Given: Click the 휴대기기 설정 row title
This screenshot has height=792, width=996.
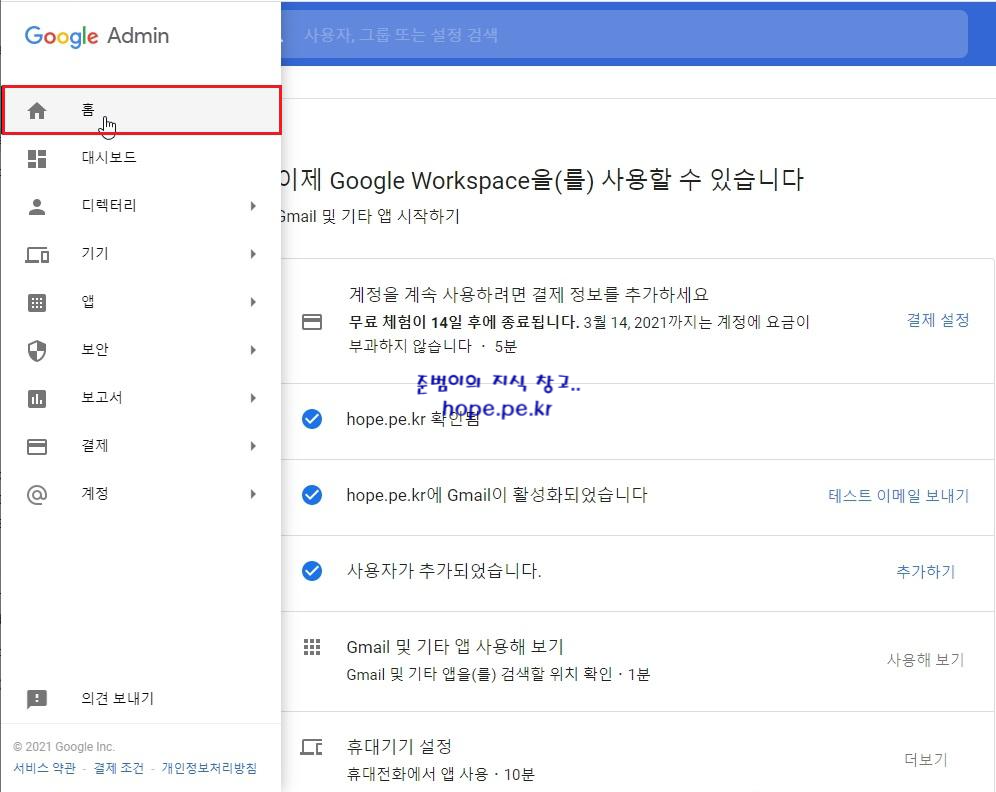Looking at the screenshot, I should [x=399, y=746].
